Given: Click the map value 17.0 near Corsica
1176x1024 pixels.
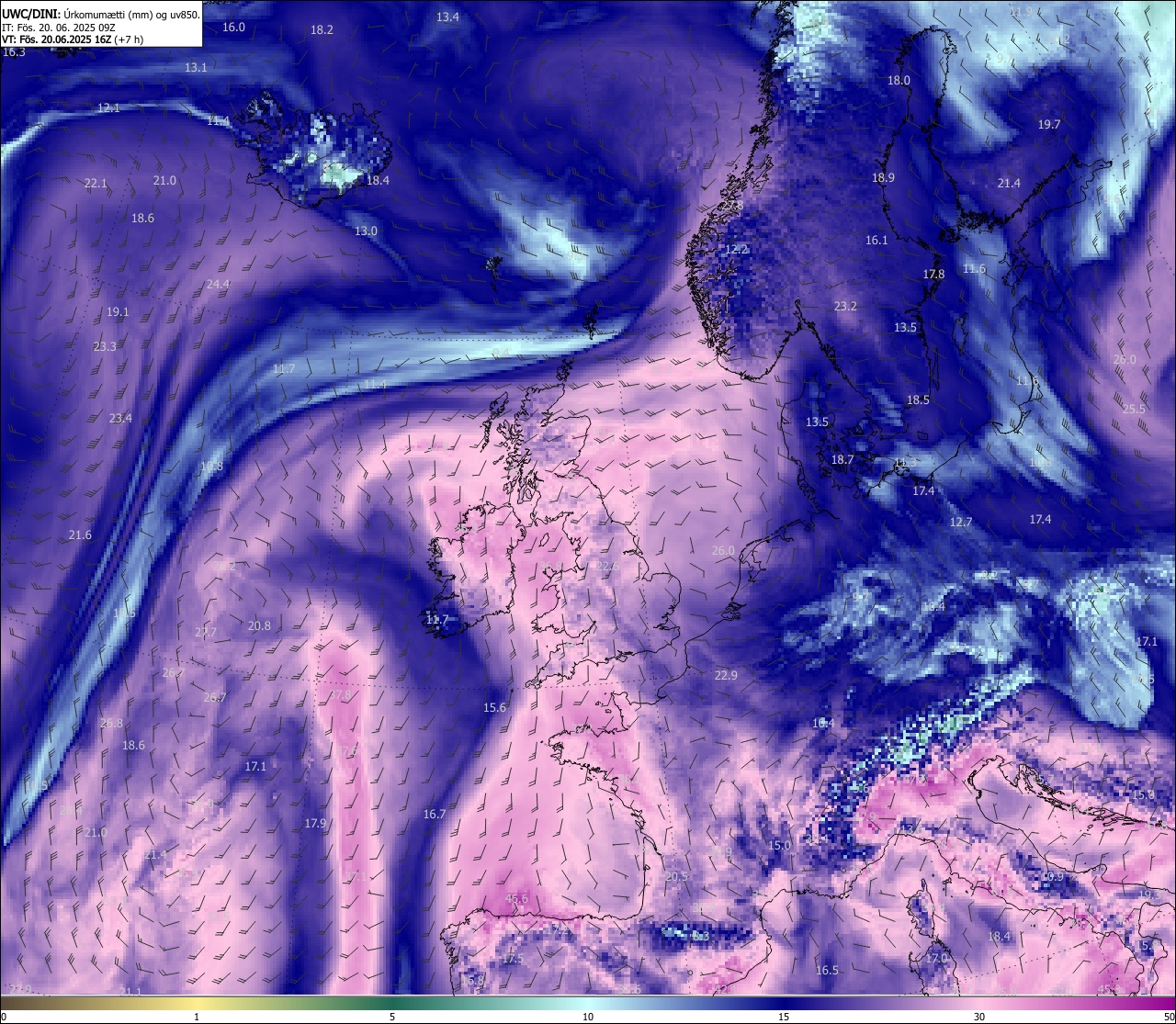Looking at the screenshot, I should [936, 959].
